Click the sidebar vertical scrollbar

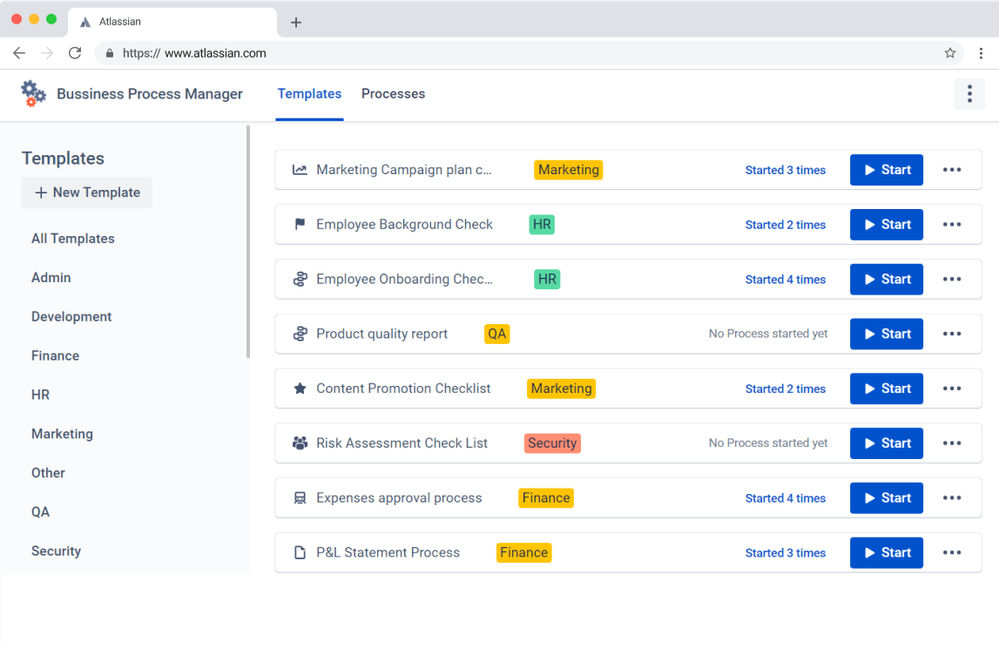pyautogui.click(x=248, y=242)
